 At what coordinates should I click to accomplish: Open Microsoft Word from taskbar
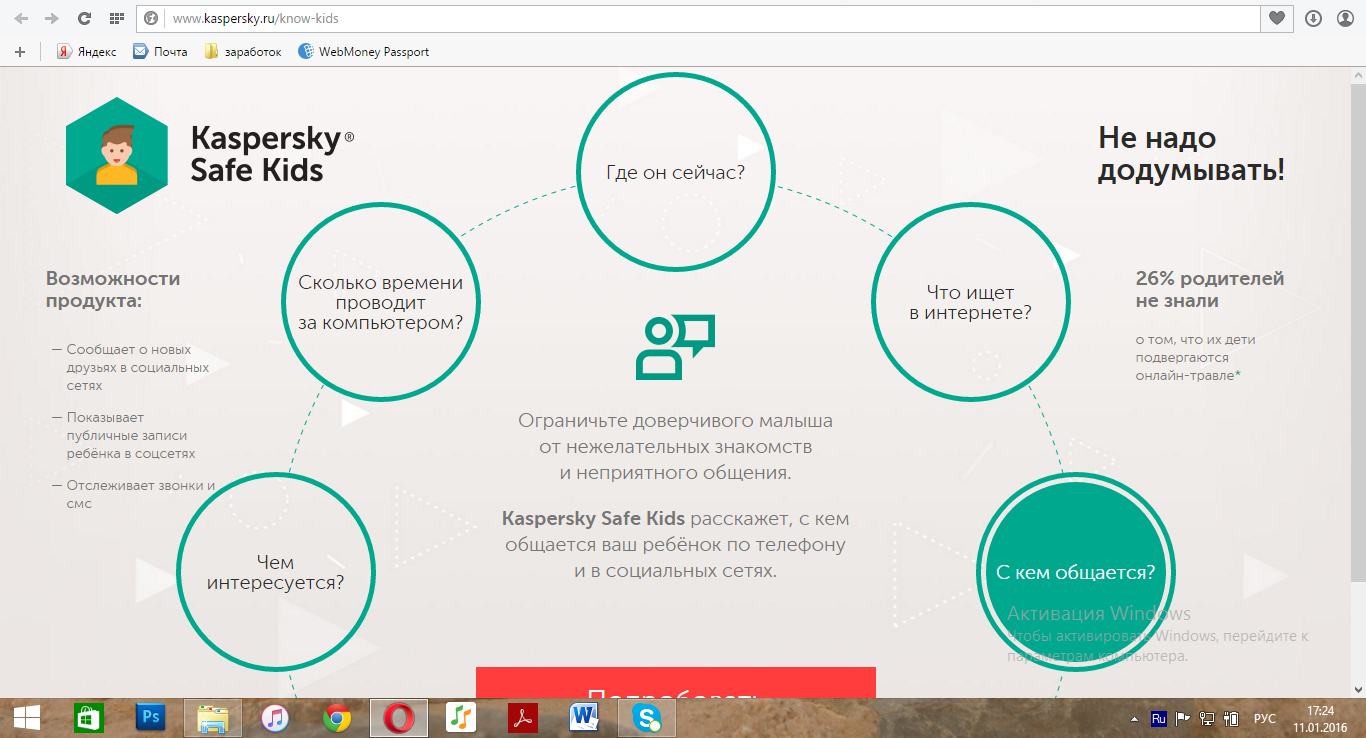point(585,717)
